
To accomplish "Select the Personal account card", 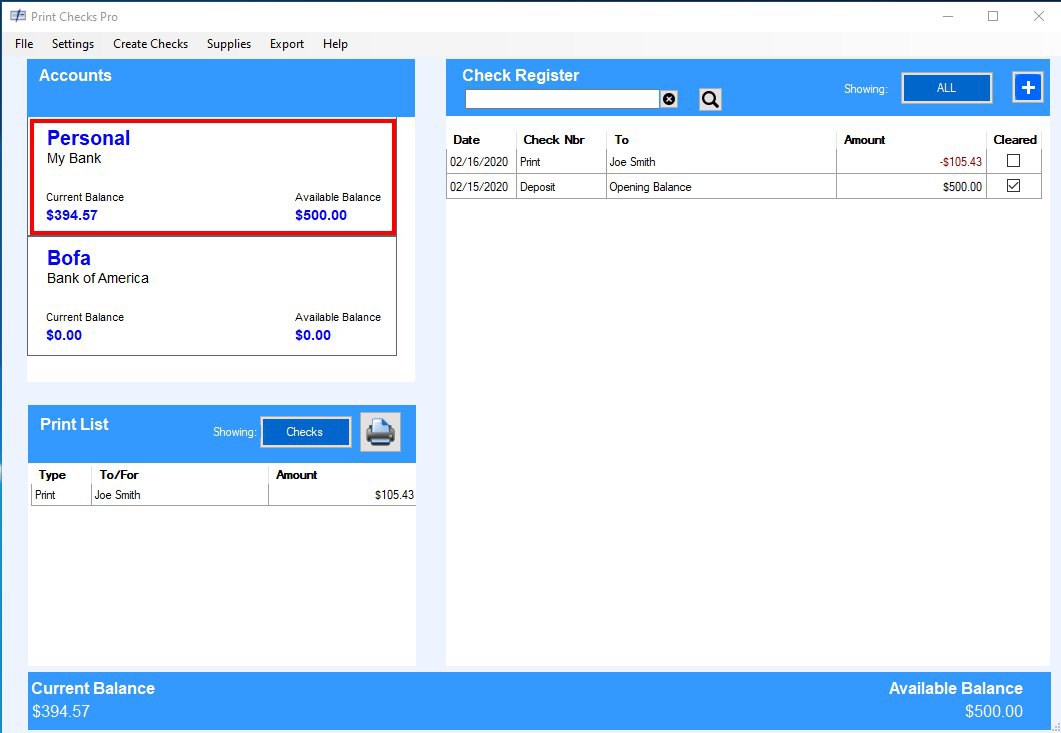I will pyautogui.click(x=211, y=175).
